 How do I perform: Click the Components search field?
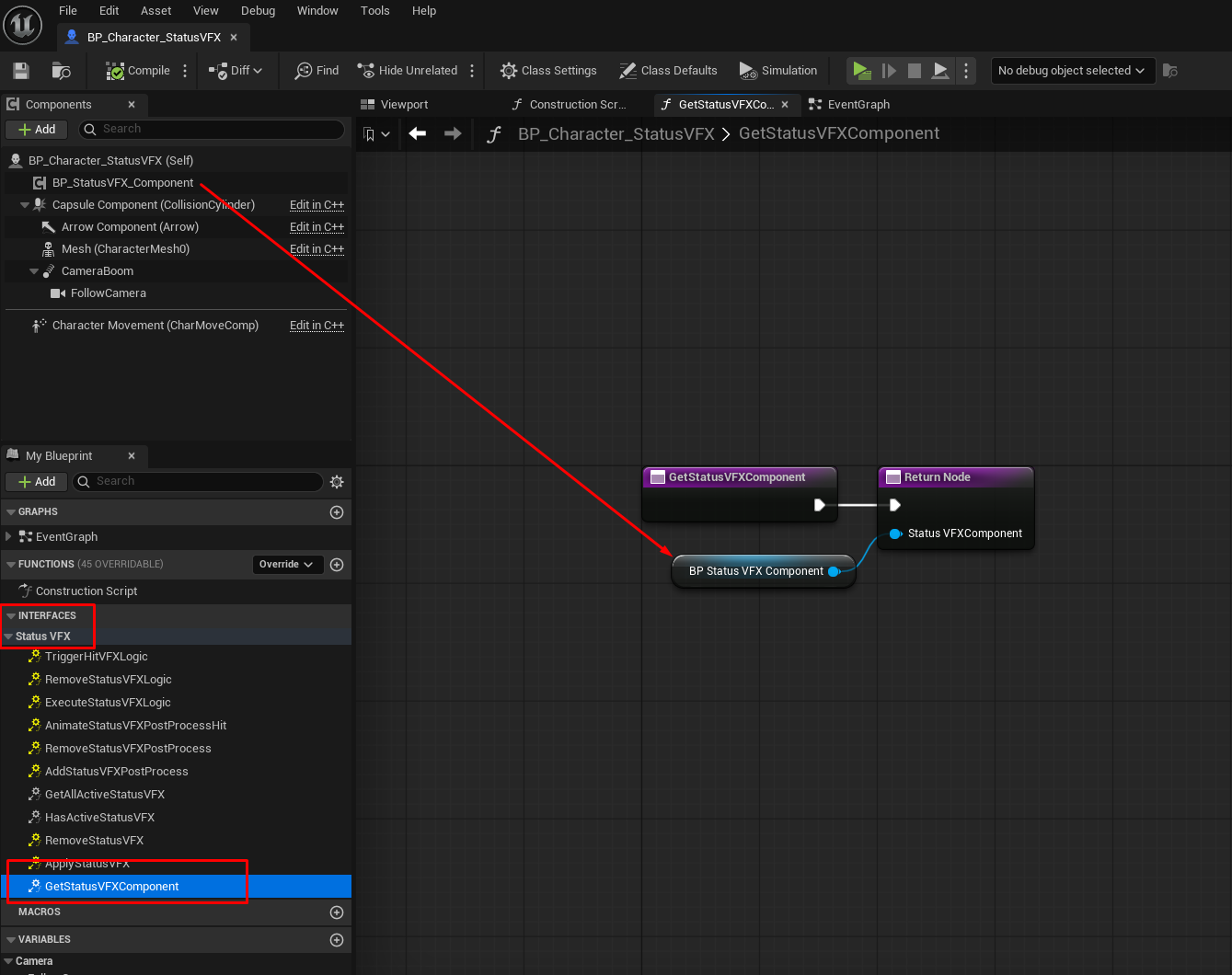pyautogui.click(x=212, y=130)
